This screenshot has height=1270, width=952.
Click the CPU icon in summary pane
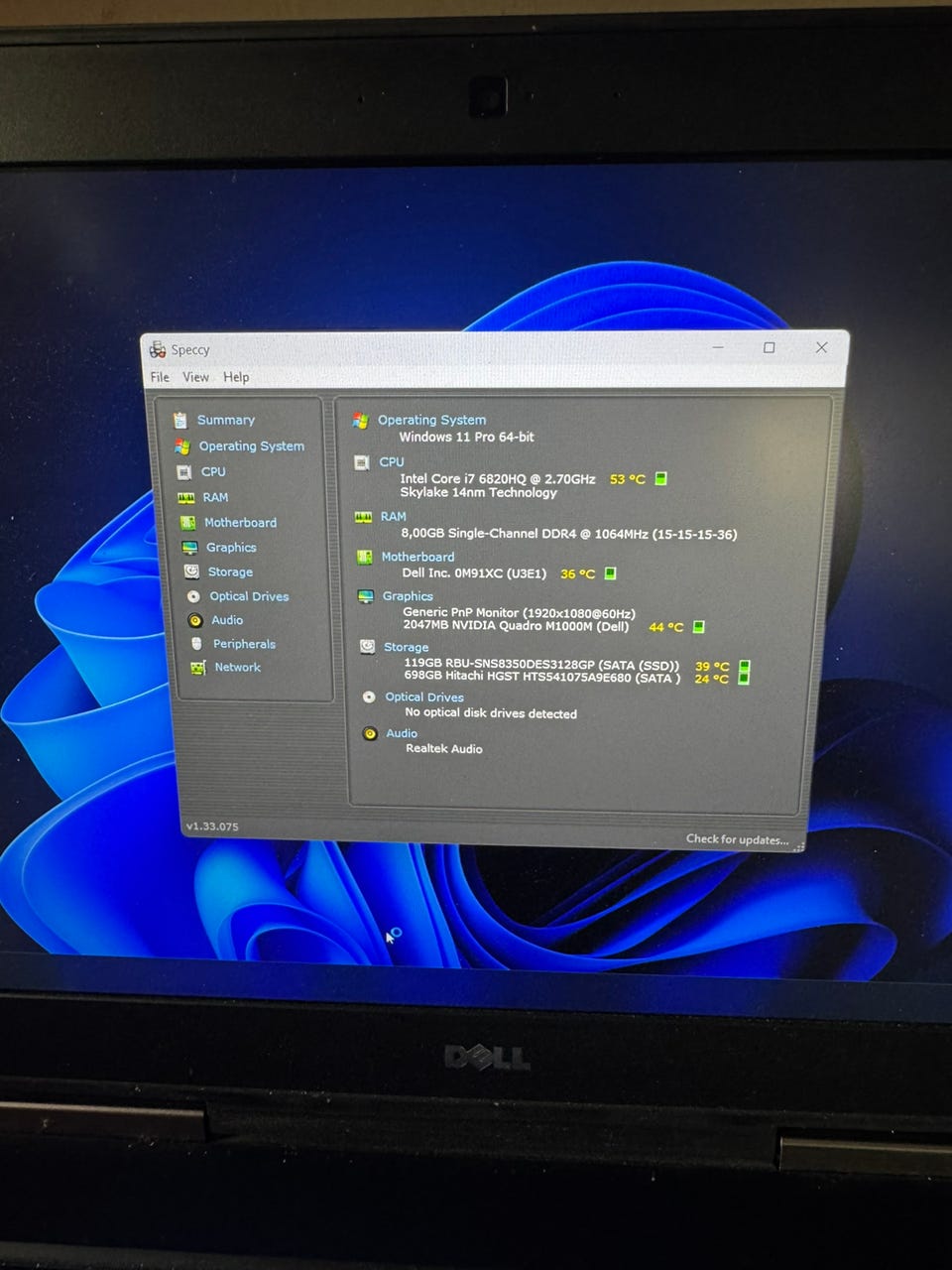pyautogui.click(x=362, y=462)
